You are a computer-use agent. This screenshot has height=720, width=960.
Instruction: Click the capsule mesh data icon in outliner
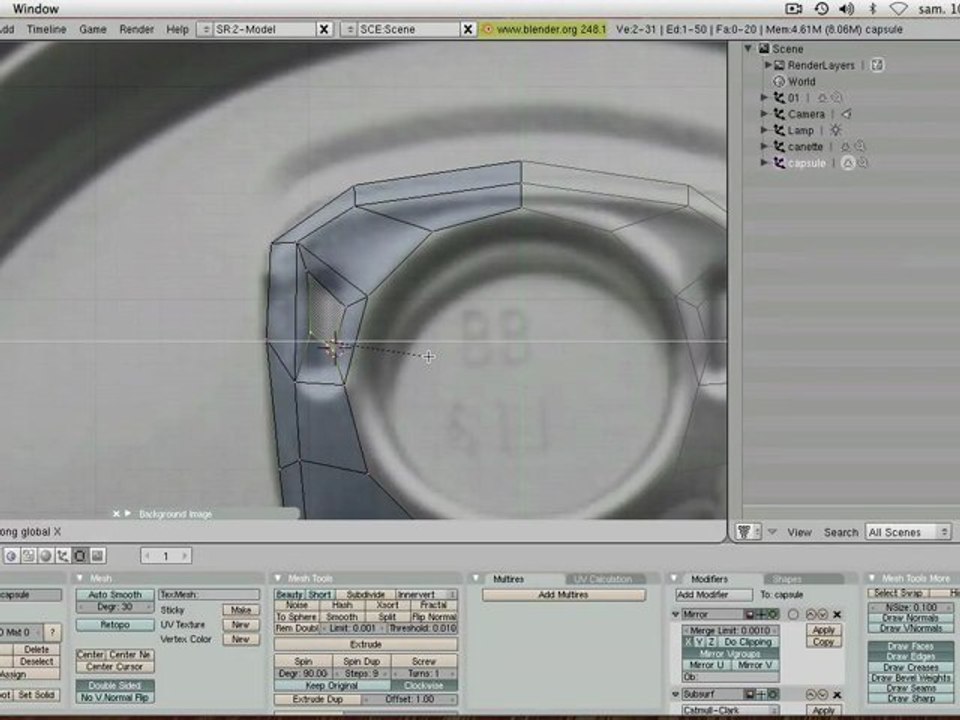pos(848,163)
